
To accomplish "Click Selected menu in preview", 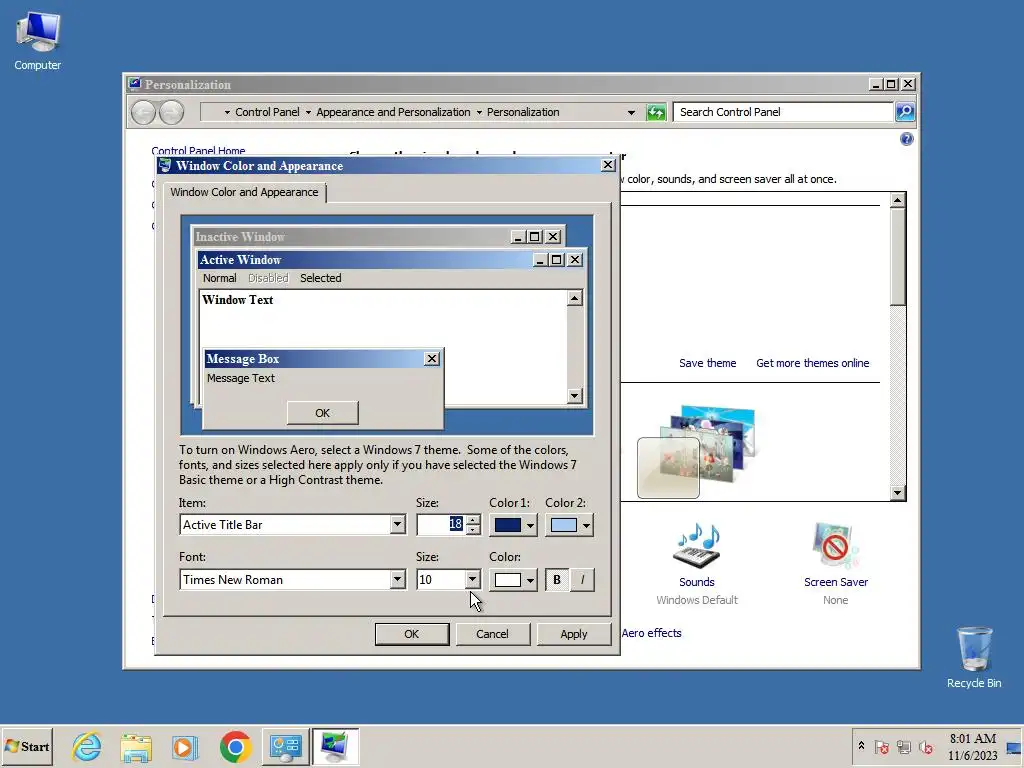I will pos(321,278).
